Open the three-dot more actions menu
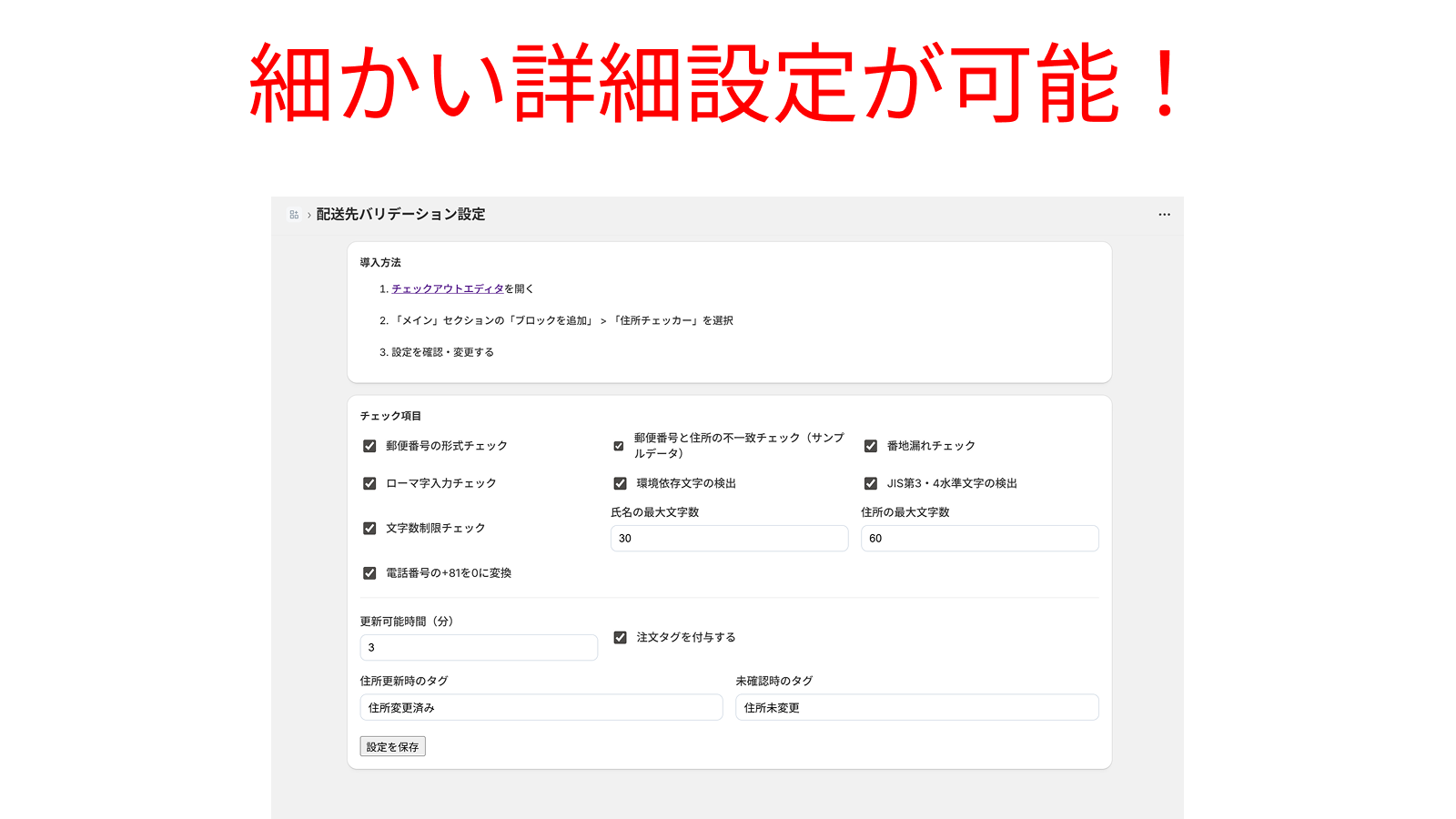The image size is (1456, 819). (x=1164, y=215)
